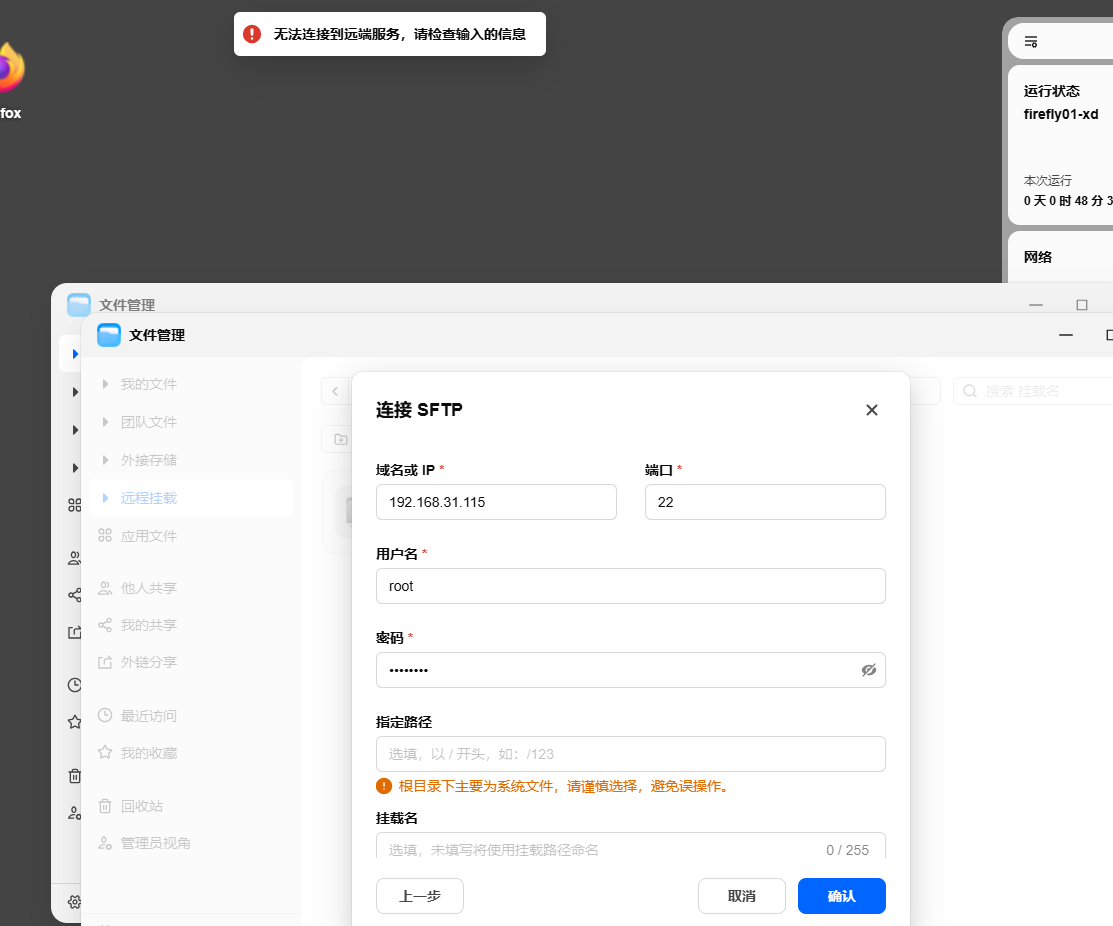Click the back 文件管理 window app icon
The height and width of the screenshot is (926, 1113).
point(79,305)
